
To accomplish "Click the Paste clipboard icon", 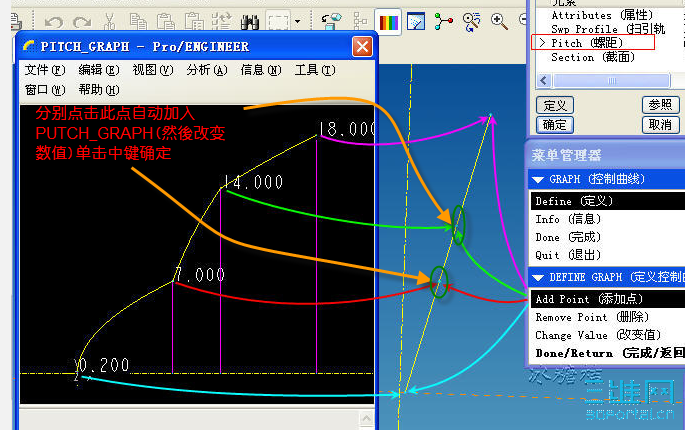I will 166,21.
